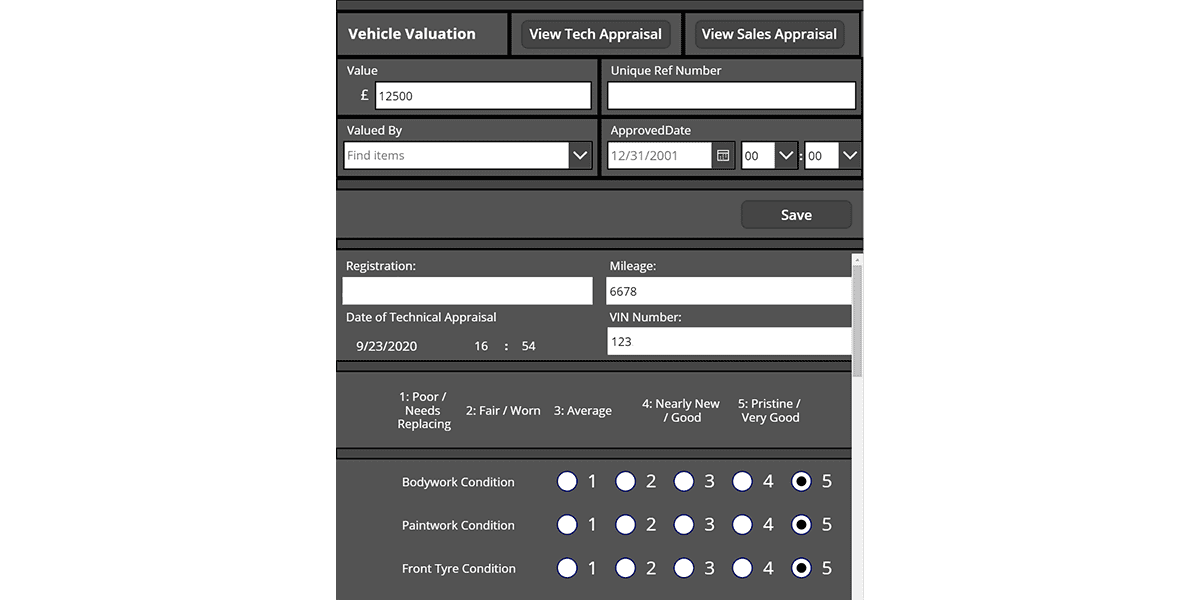Click the Mileage field showing 6678

coord(730,291)
